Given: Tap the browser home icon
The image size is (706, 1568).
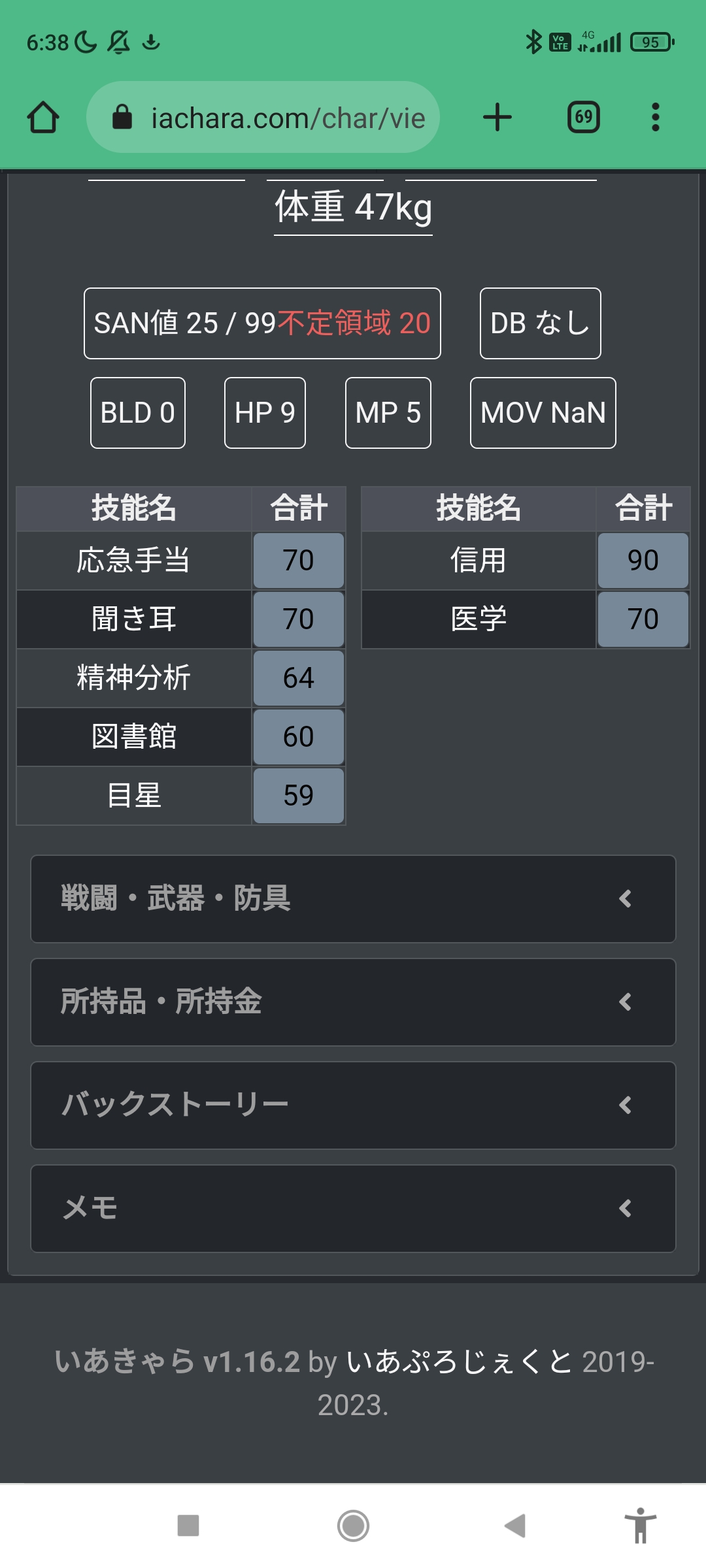Looking at the screenshot, I should (43, 118).
